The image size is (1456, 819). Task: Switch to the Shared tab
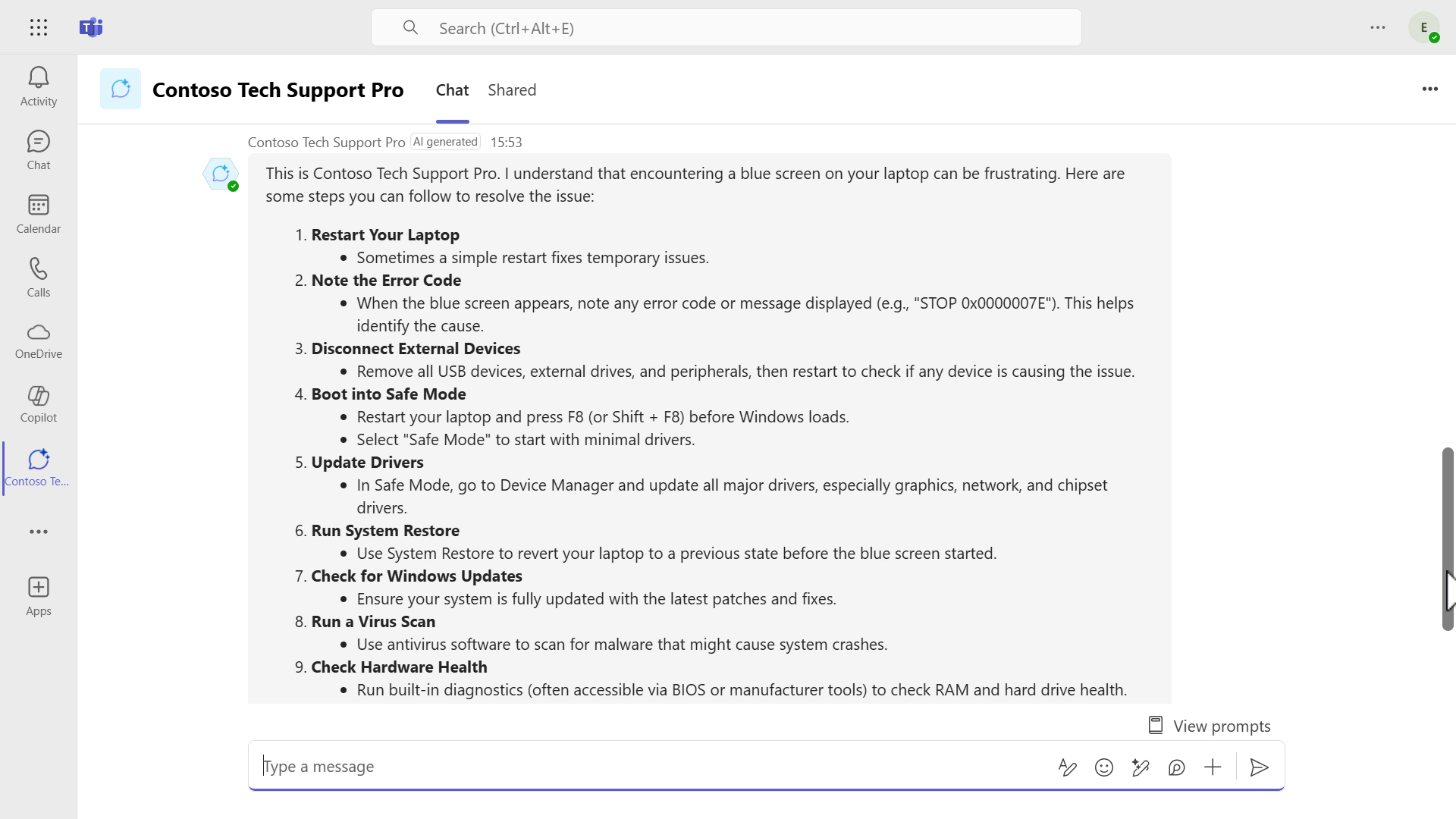coord(512,89)
